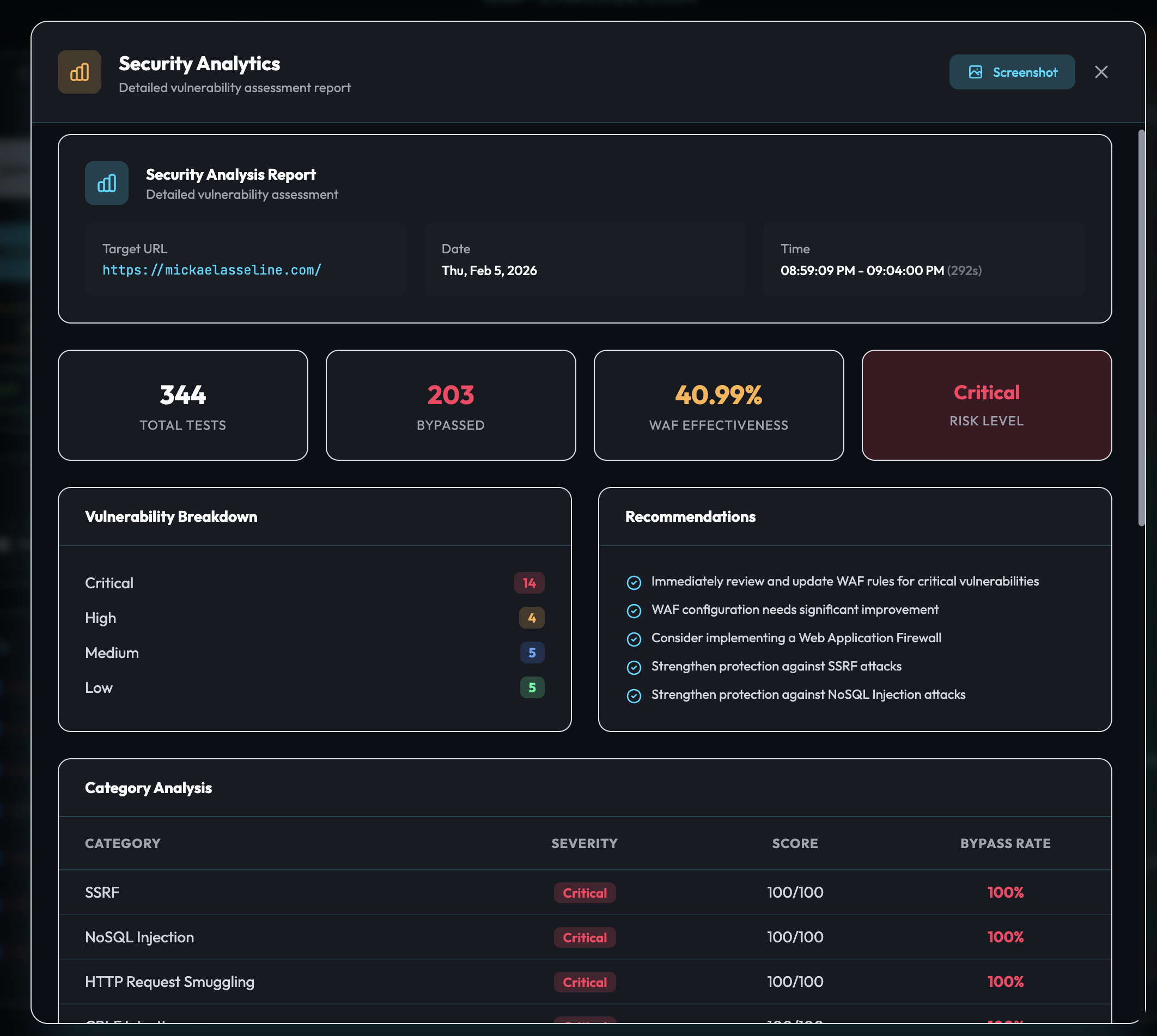Select the 203 Bypassed card
The height and width of the screenshot is (1036, 1157).
(x=450, y=405)
